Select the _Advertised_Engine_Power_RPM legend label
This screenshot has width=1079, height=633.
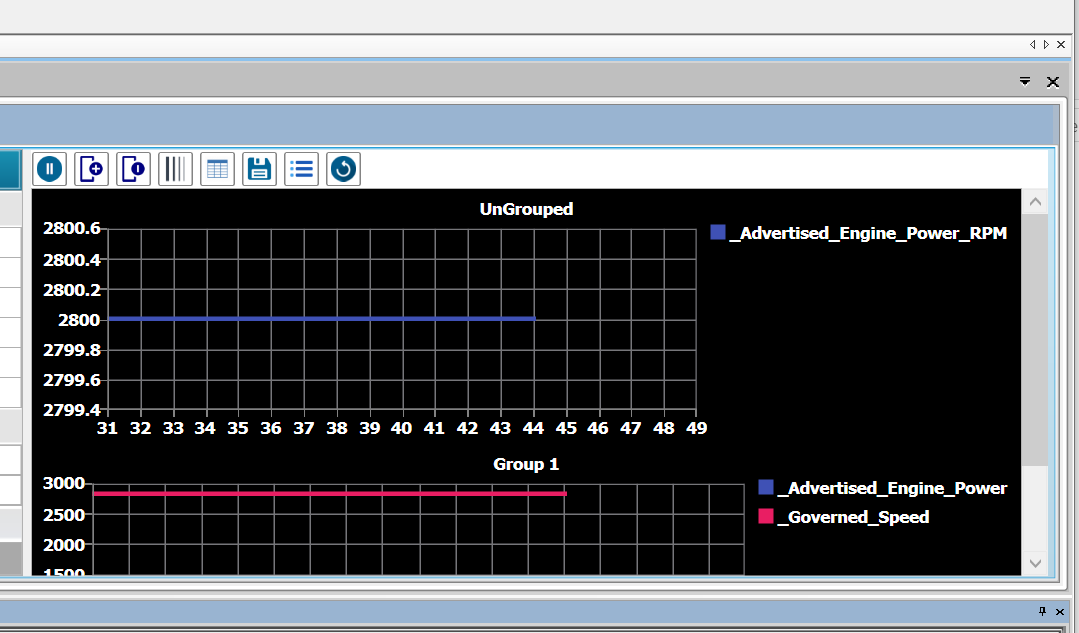[868, 233]
